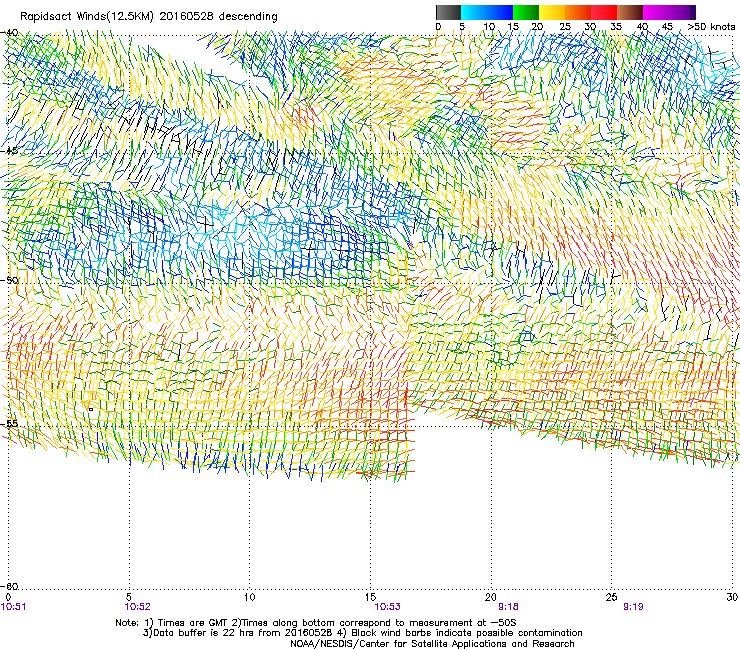The width and height of the screenshot is (740, 650).
Task: Click the 'Rapidsact Winds(12.5KM) 20160528 descending' title
Action: pos(149,17)
